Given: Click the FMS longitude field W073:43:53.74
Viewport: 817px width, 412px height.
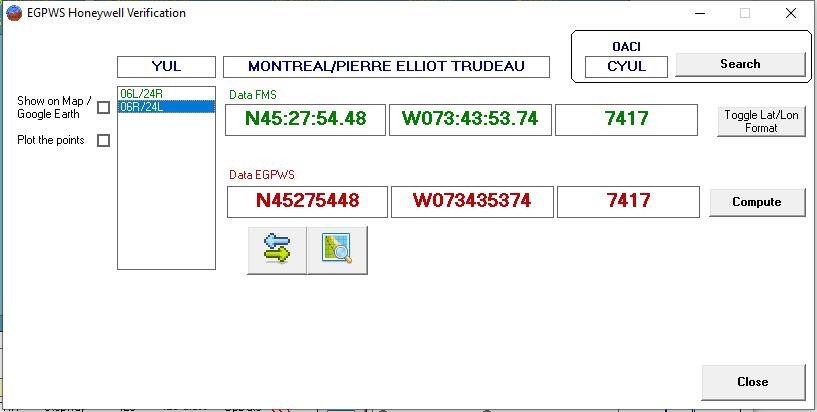Looking at the screenshot, I should tap(469, 119).
